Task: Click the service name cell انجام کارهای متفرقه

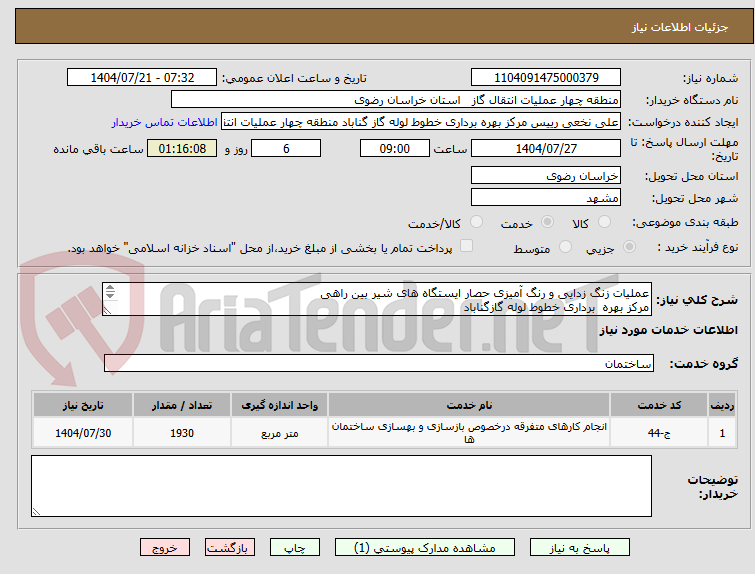Action: 469,433
